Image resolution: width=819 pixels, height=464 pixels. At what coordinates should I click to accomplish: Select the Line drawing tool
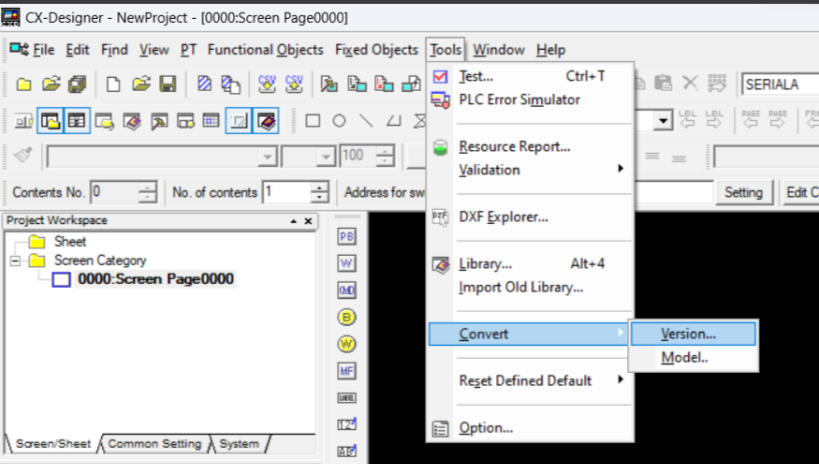(x=366, y=121)
